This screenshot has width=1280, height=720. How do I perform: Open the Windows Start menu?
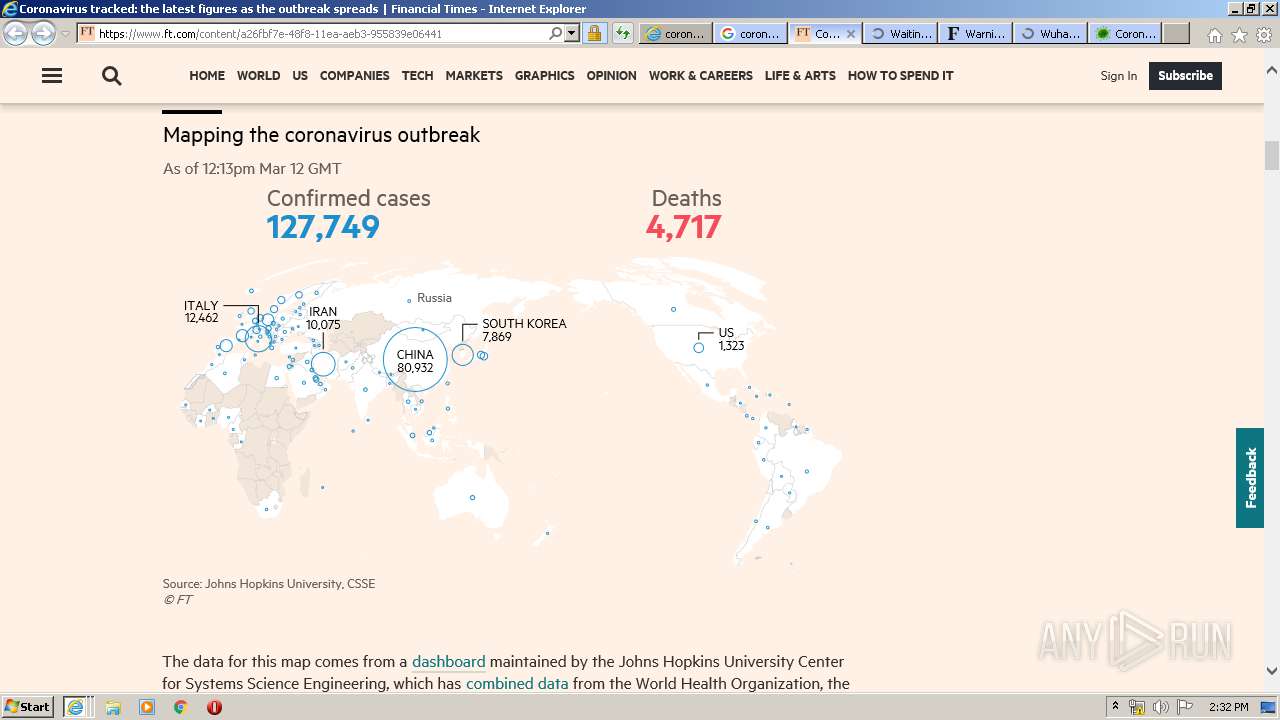pyautogui.click(x=28, y=707)
